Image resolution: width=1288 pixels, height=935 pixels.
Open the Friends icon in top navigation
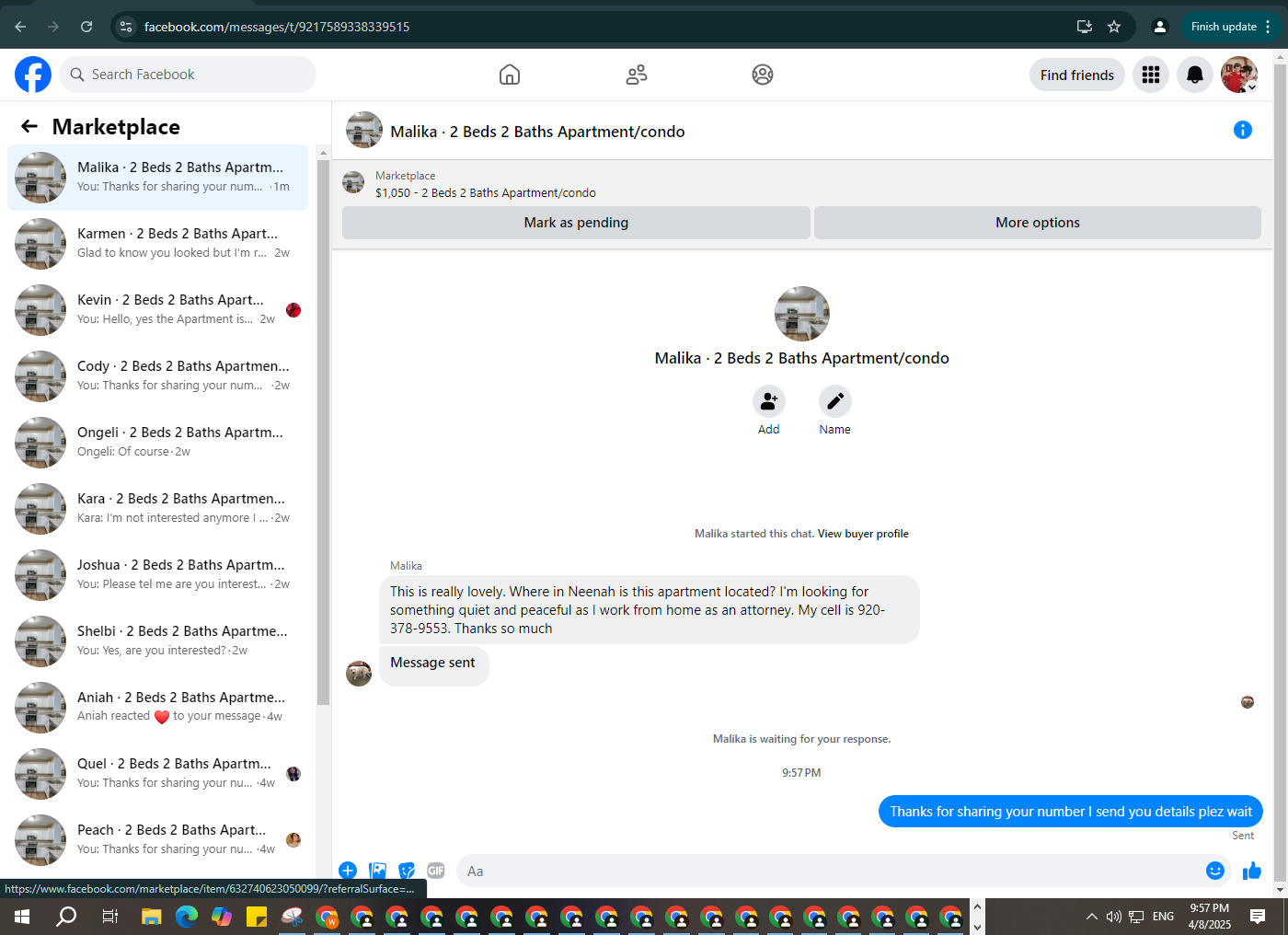(637, 75)
